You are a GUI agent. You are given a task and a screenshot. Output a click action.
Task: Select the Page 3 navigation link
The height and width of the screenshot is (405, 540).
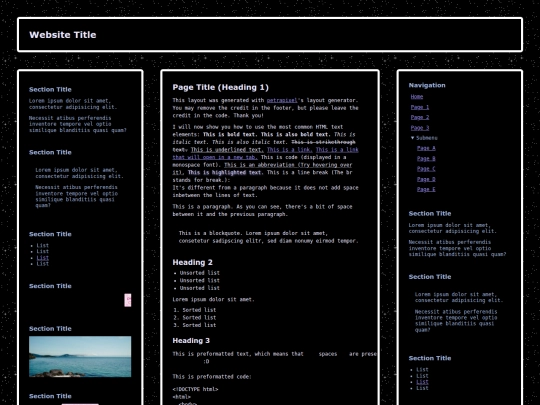pos(420,128)
